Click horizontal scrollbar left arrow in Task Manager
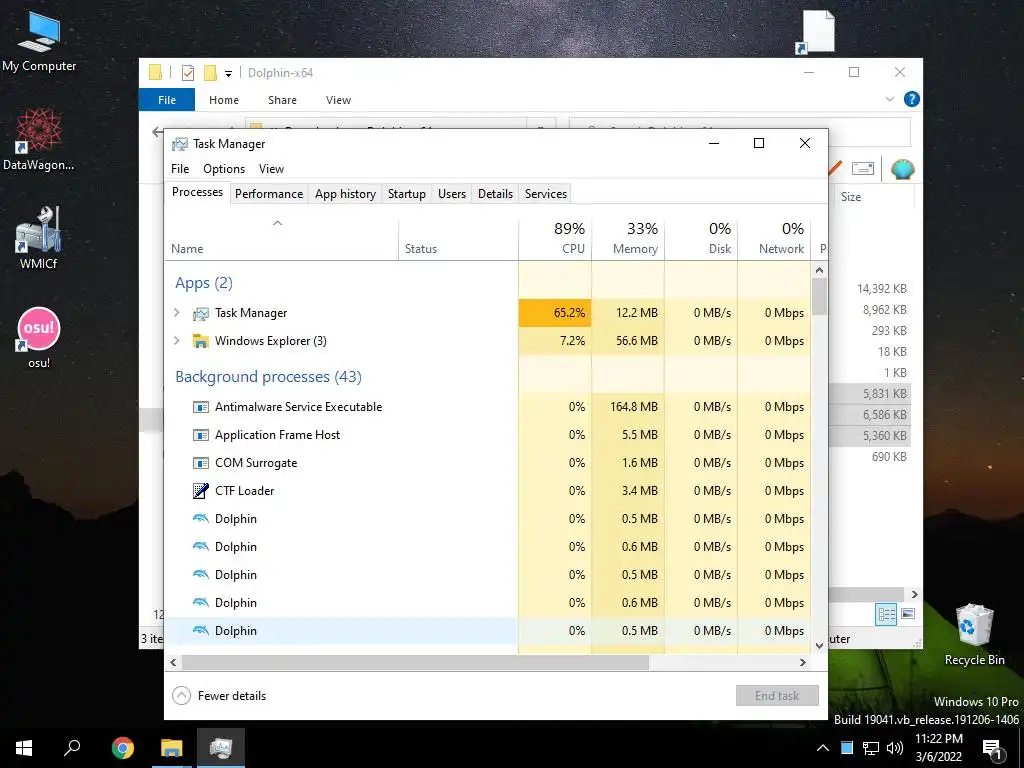The image size is (1024, 768). click(173, 662)
